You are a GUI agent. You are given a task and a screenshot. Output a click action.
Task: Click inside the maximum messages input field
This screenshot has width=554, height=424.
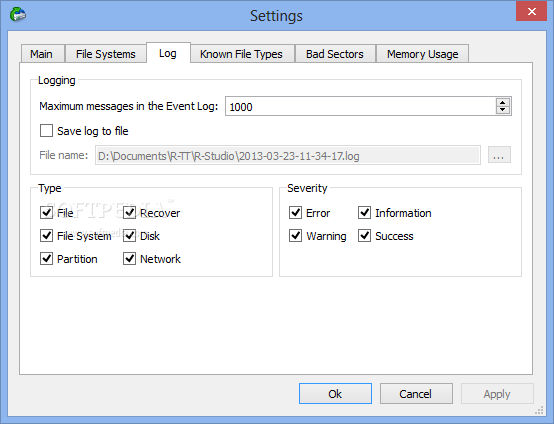pyautogui.click(x=360, y=106)
